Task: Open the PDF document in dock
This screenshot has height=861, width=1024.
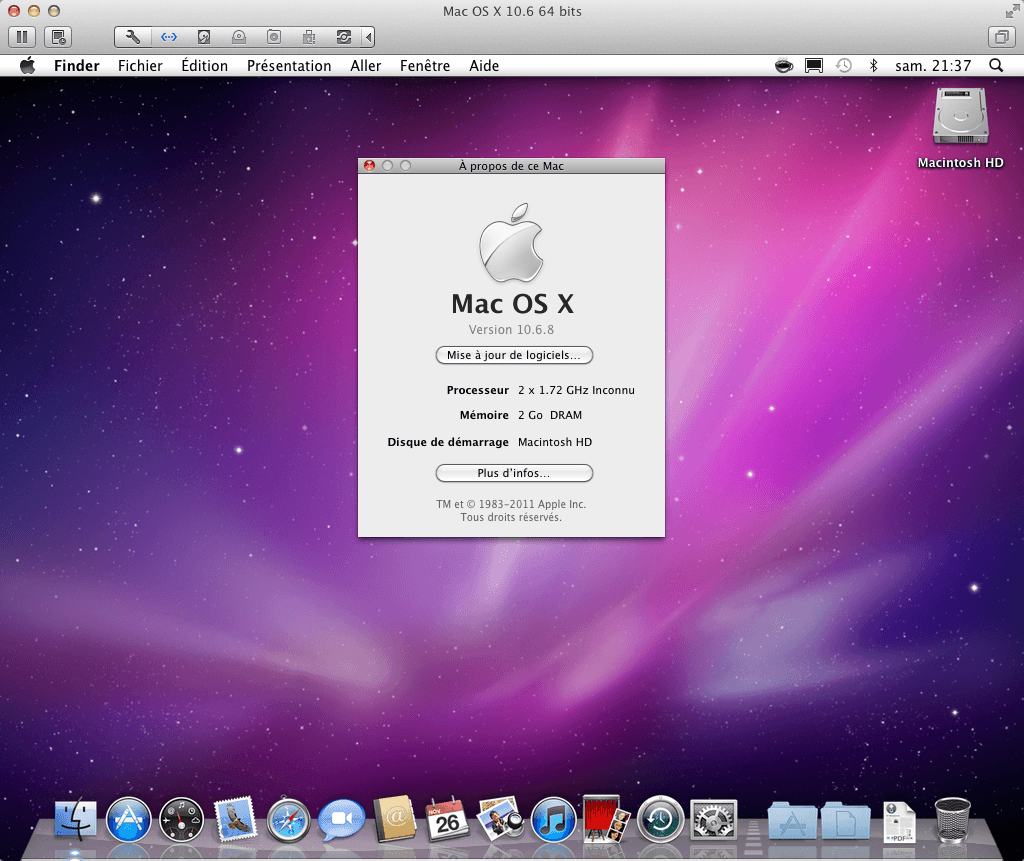Action: (899, 822)
